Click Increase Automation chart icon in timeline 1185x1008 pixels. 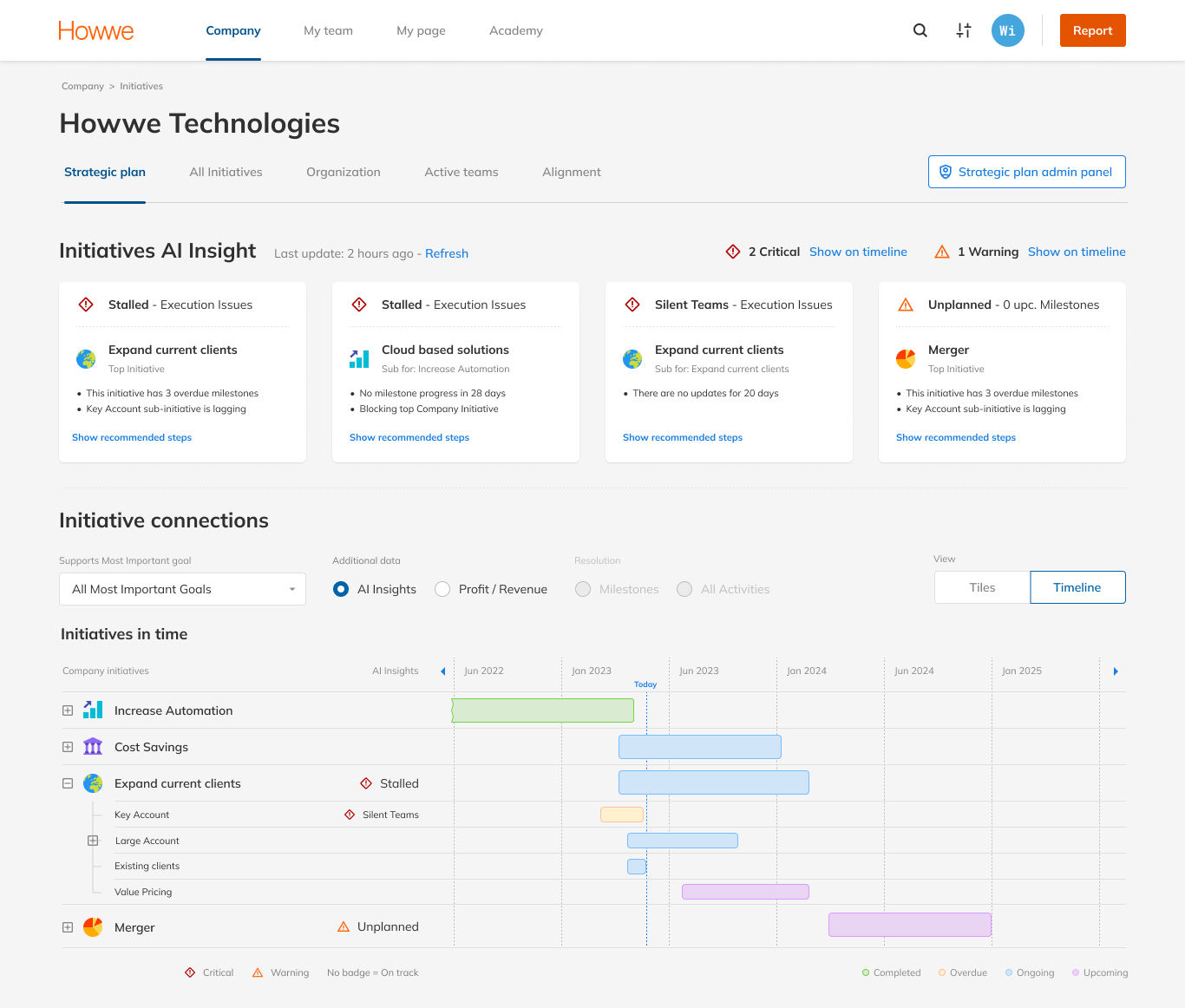(93, 710)
